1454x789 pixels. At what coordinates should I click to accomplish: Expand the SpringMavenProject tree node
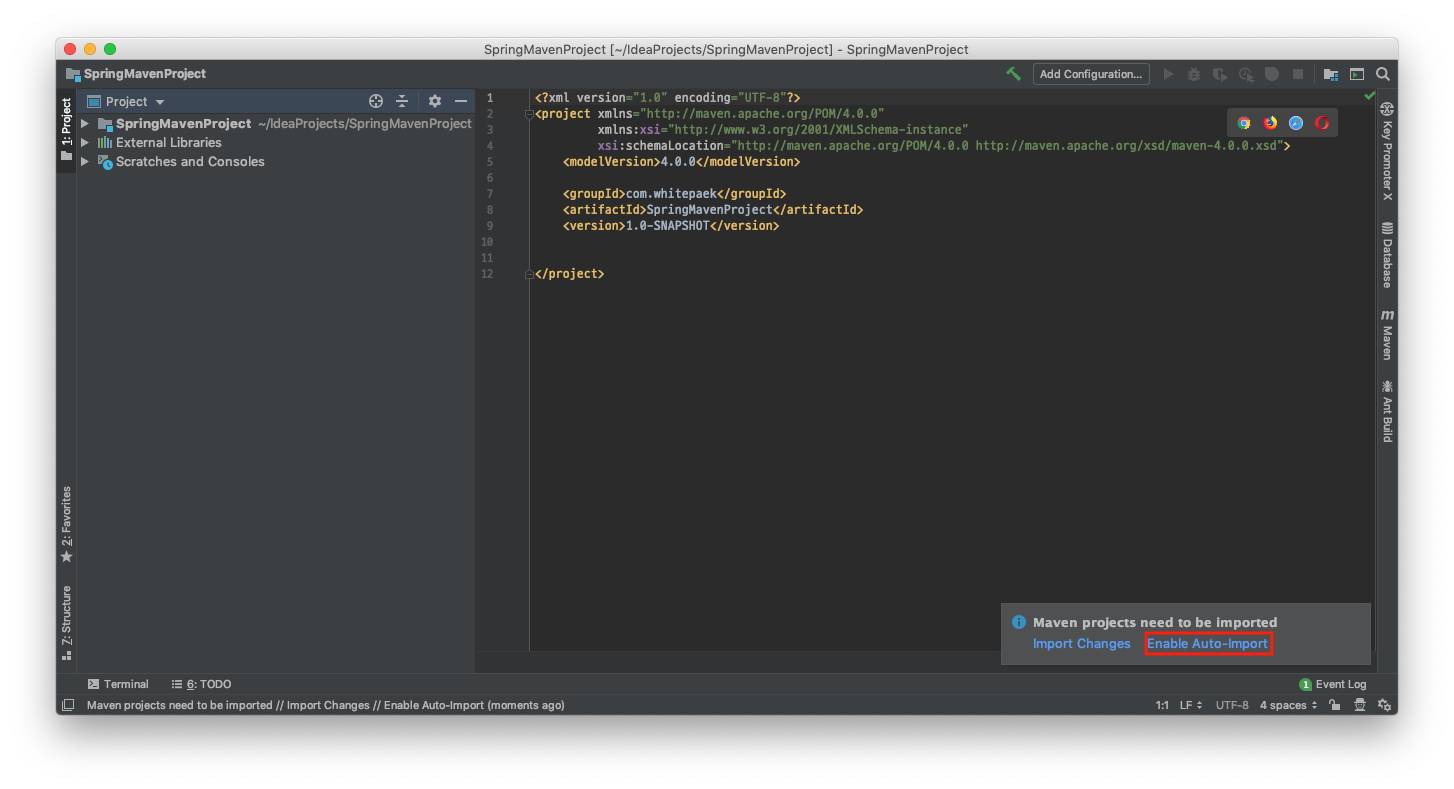85,124
